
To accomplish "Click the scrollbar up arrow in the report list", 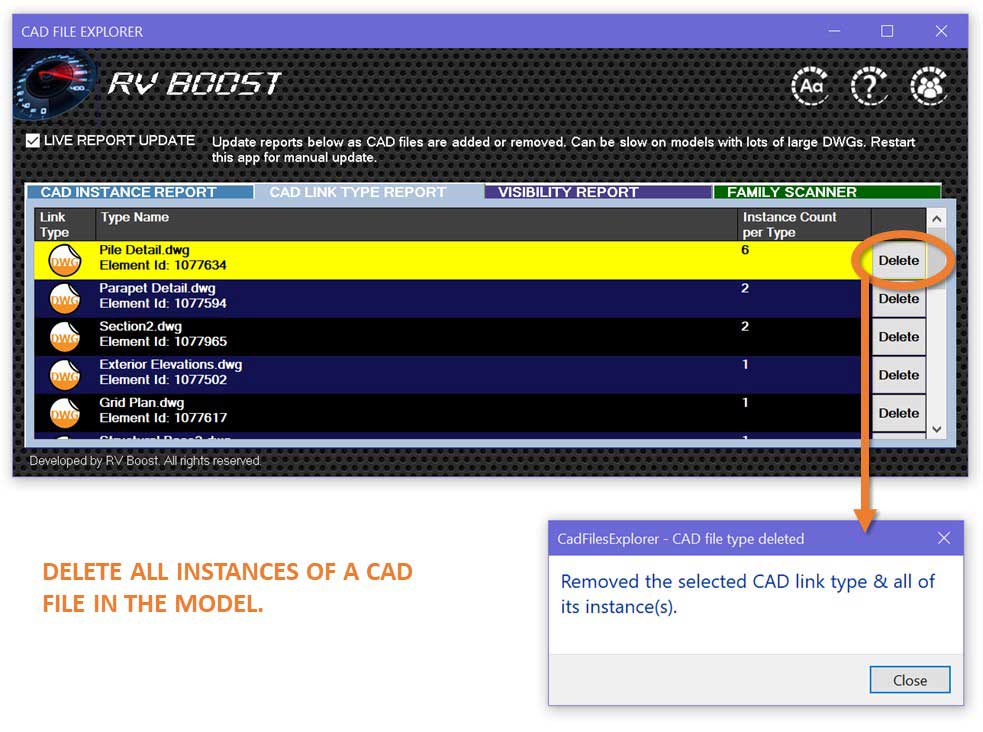I will [937, 219].
